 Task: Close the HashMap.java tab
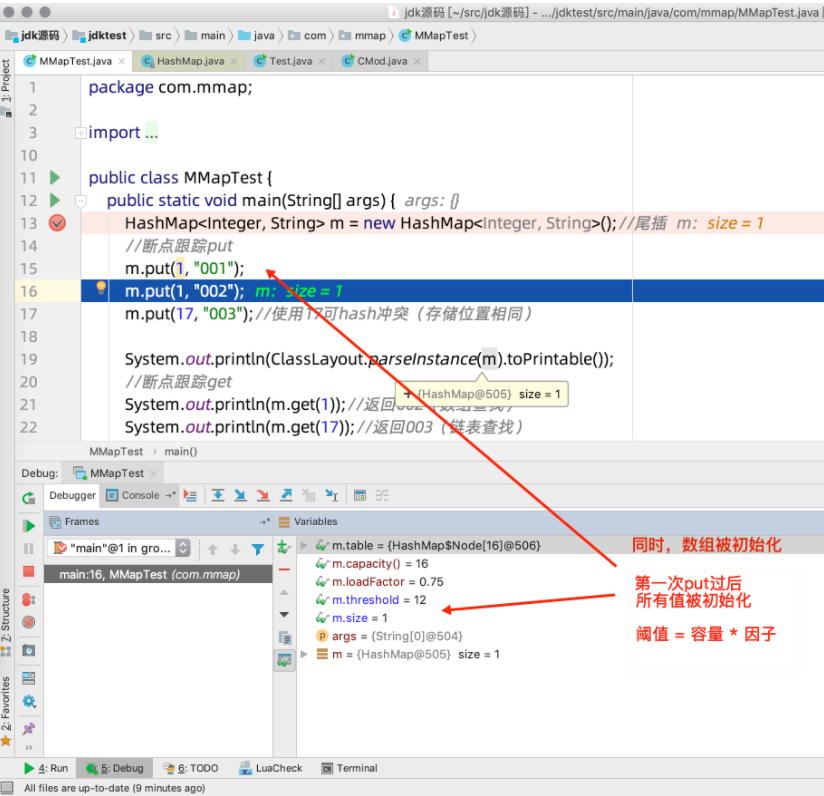233,62
